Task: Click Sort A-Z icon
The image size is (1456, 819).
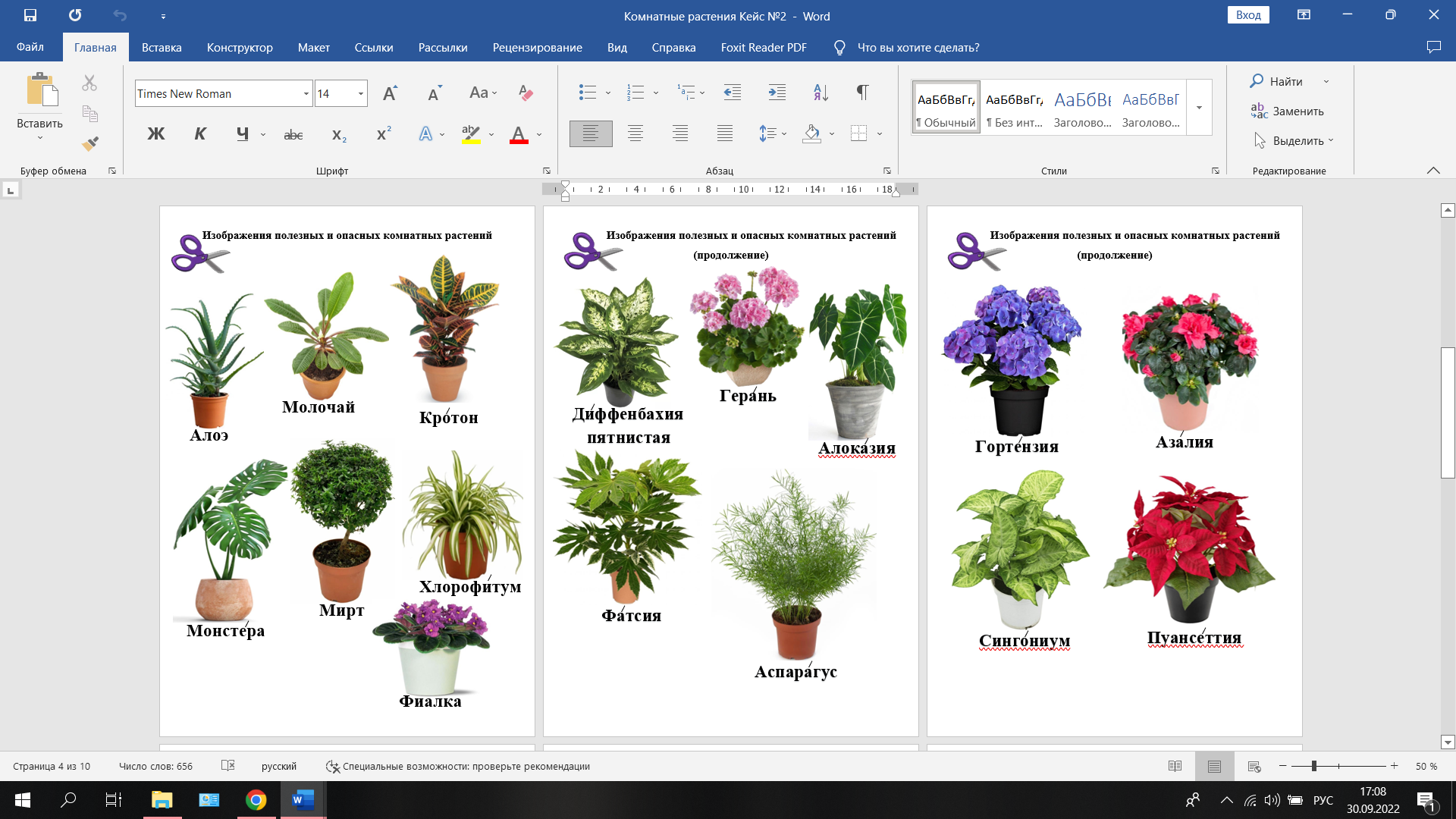Action: (x=821, y=93)
